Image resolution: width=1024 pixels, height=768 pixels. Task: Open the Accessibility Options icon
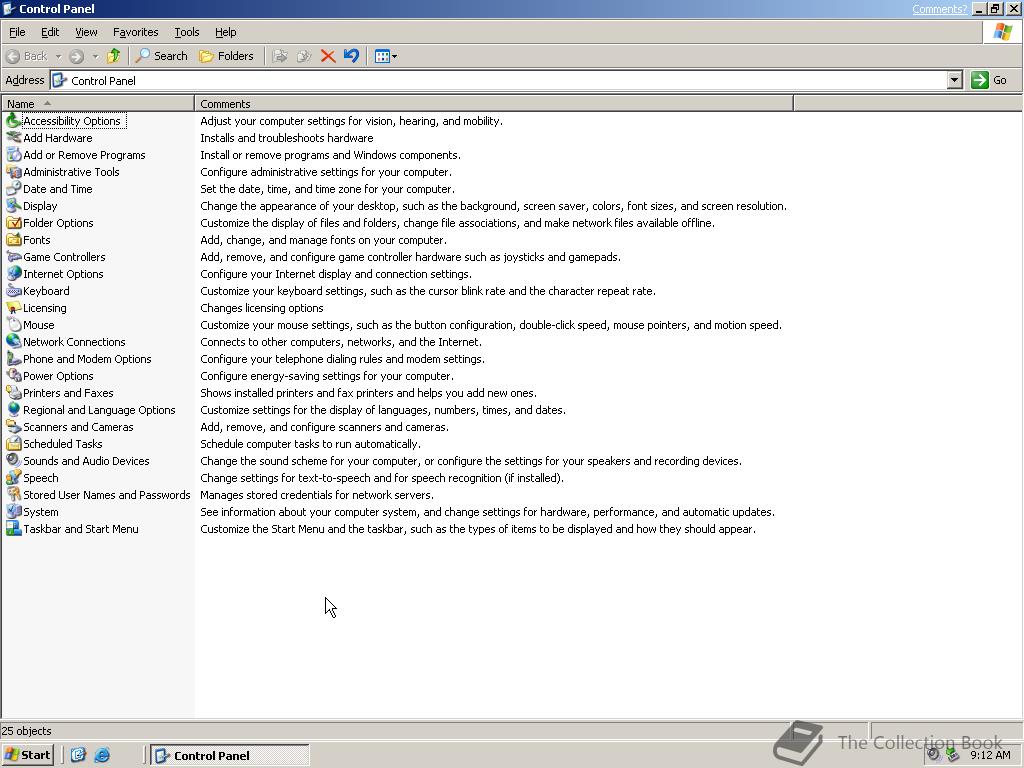pyautogui.click(x=13, y=121)
